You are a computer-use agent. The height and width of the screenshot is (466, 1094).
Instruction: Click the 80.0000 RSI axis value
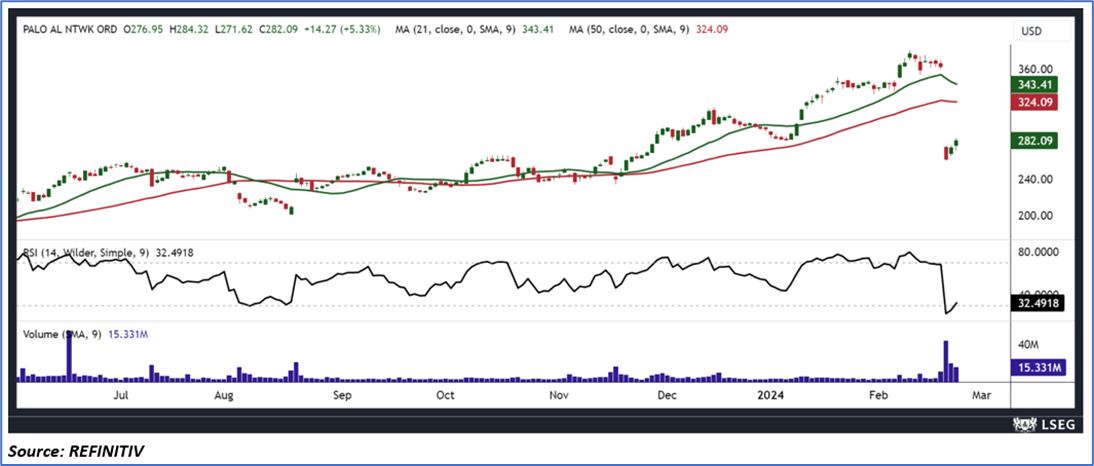click(x=1038, y=252)
